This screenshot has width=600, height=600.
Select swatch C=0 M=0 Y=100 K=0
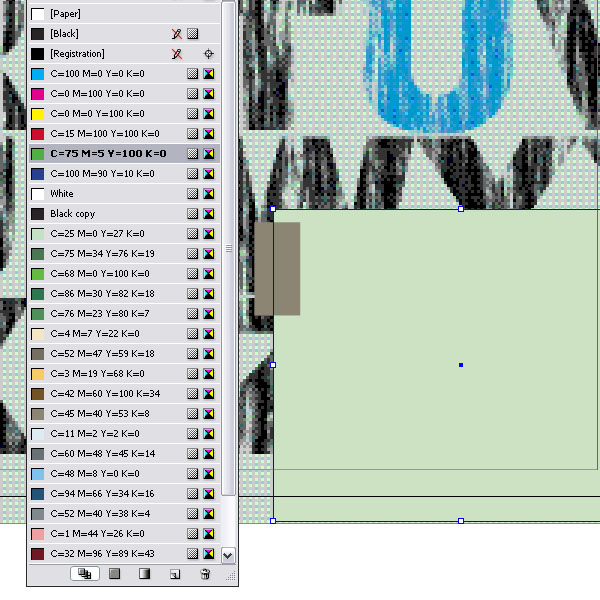(124, 114)
